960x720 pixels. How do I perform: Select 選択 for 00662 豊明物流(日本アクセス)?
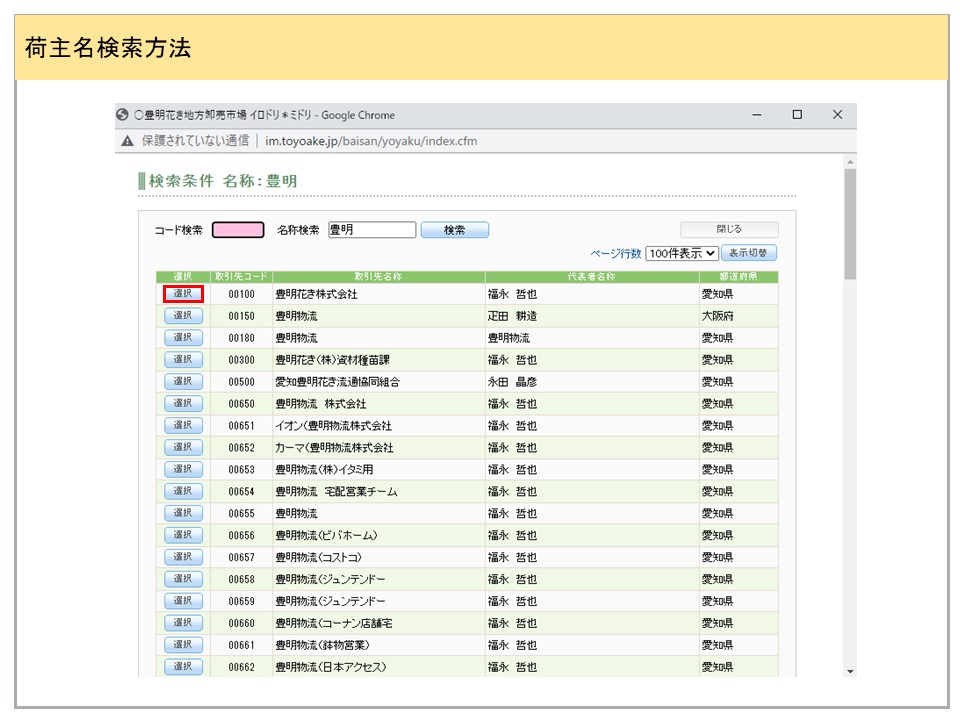(183, 667)
